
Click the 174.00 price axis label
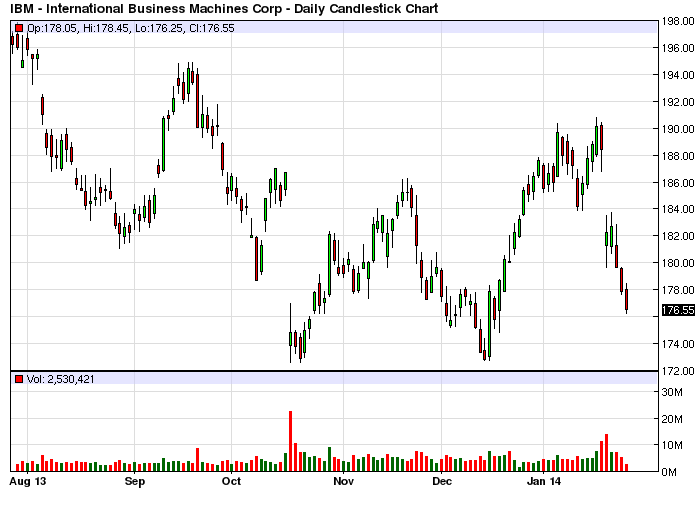(678, 344)
